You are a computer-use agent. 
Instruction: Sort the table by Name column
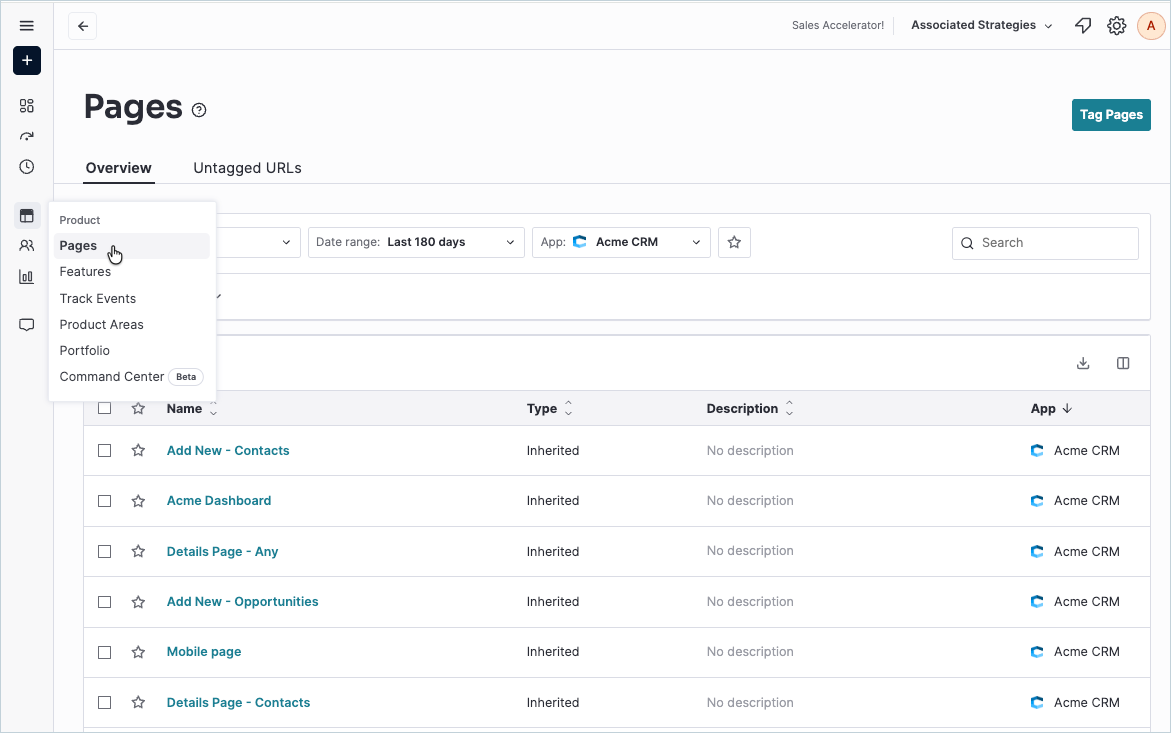(192, 408)
